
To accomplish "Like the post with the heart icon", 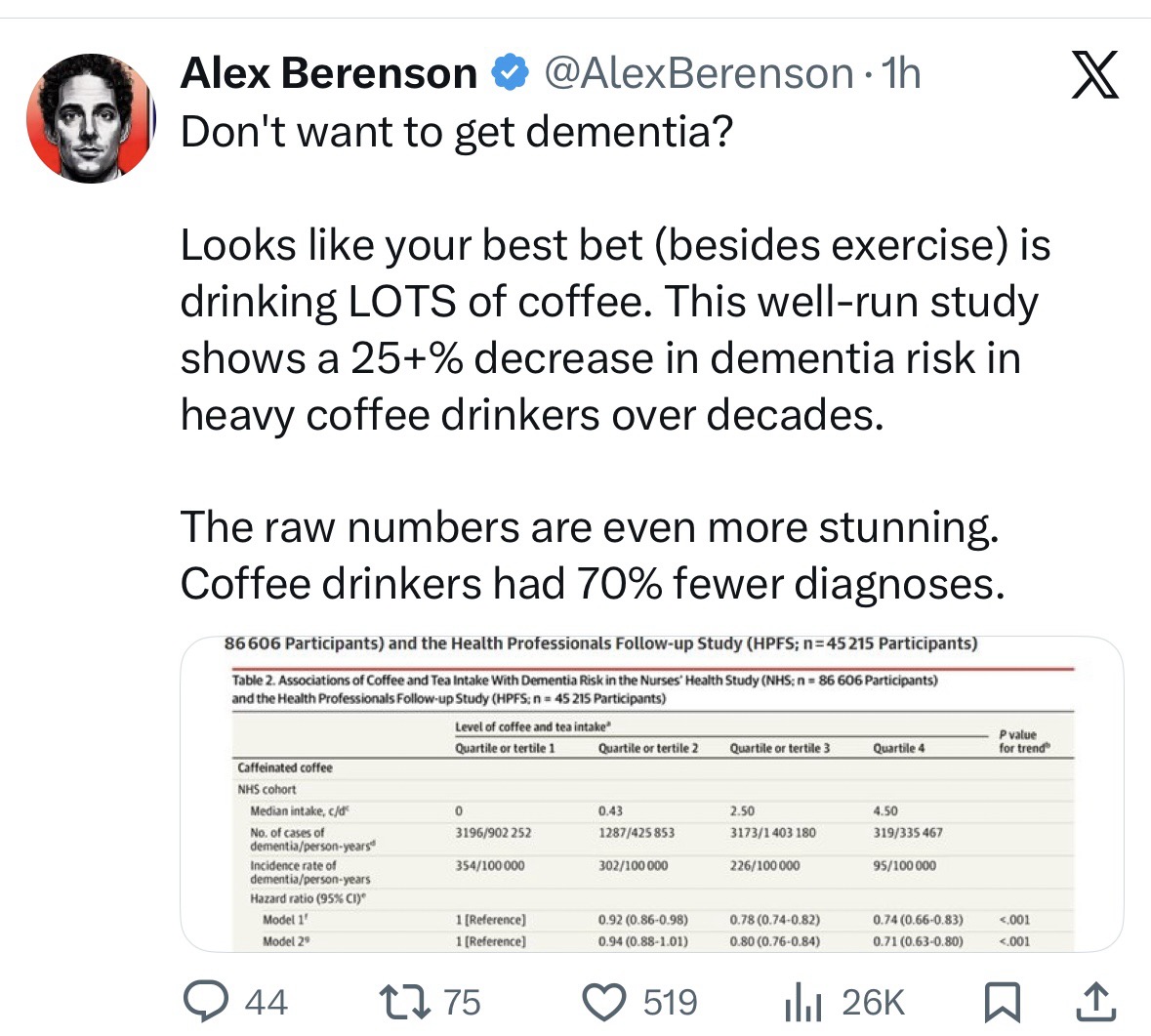I will point(603,1002).
